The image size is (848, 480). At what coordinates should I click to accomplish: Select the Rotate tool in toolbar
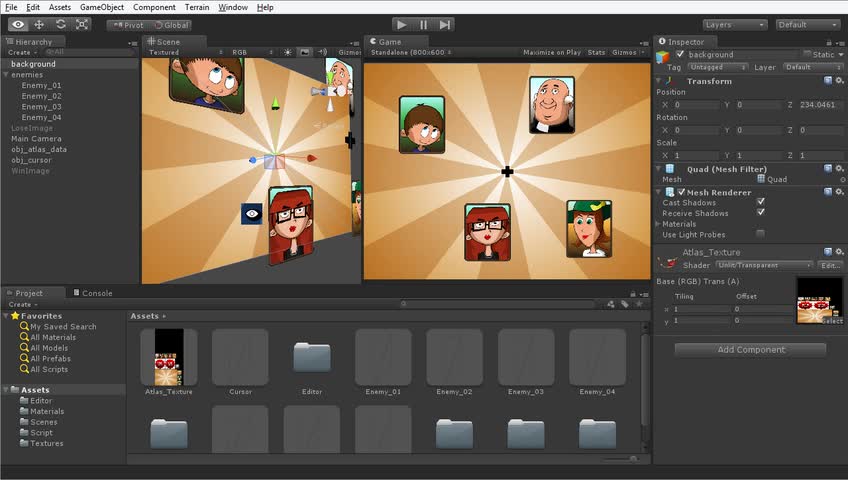(x=61, y=24)
